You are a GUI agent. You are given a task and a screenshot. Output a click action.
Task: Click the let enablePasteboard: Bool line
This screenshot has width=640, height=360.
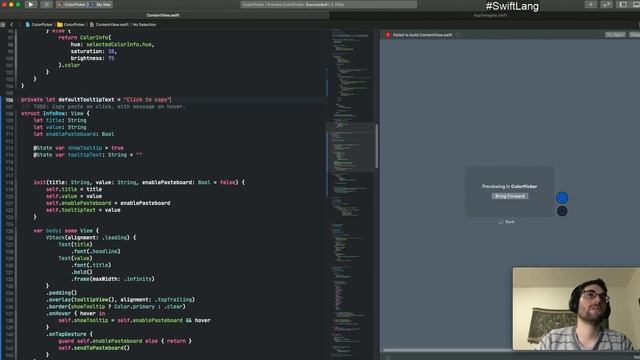[74, 134]
